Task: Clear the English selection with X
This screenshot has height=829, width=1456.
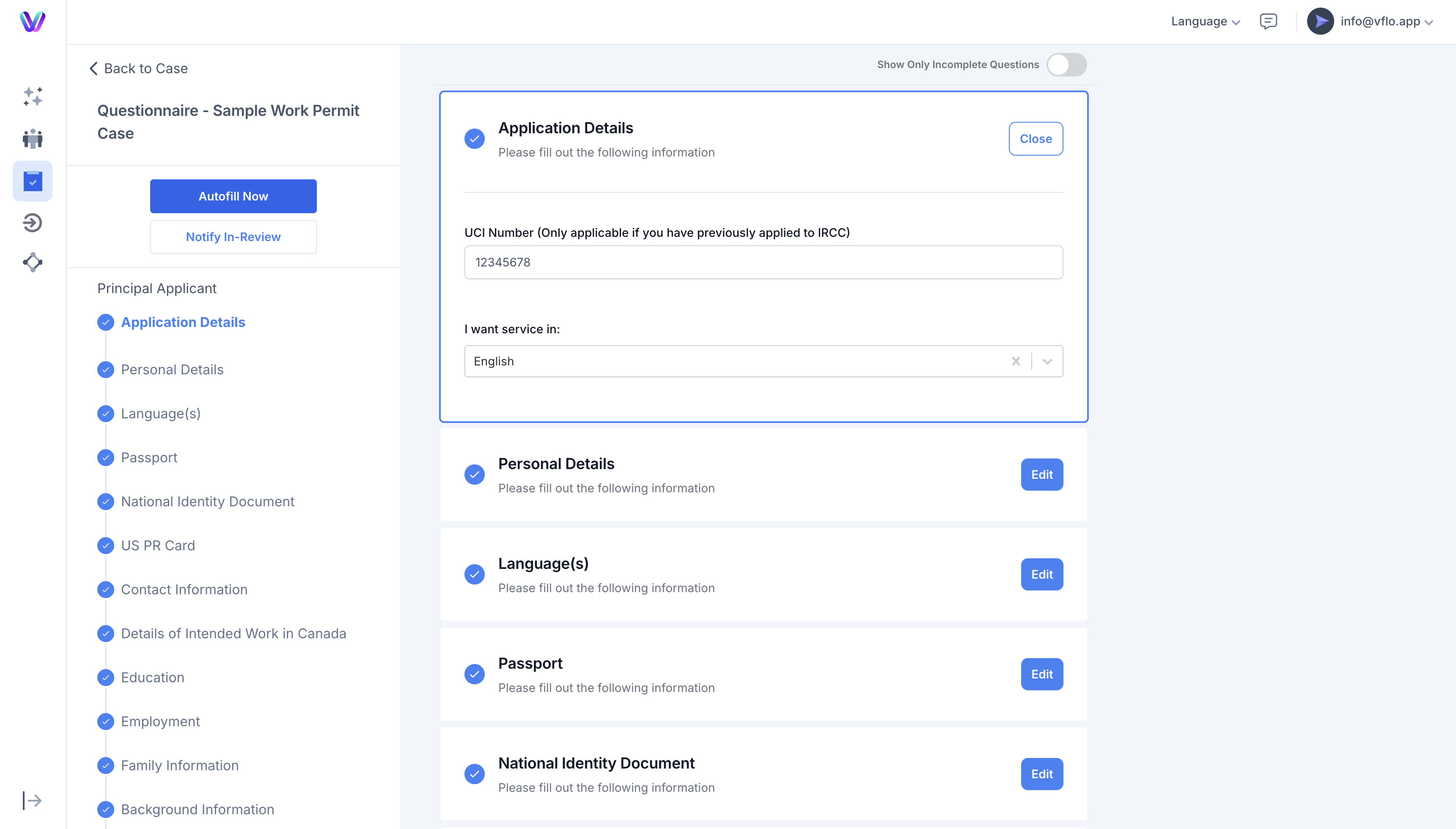Action: tap(1016, 362)
